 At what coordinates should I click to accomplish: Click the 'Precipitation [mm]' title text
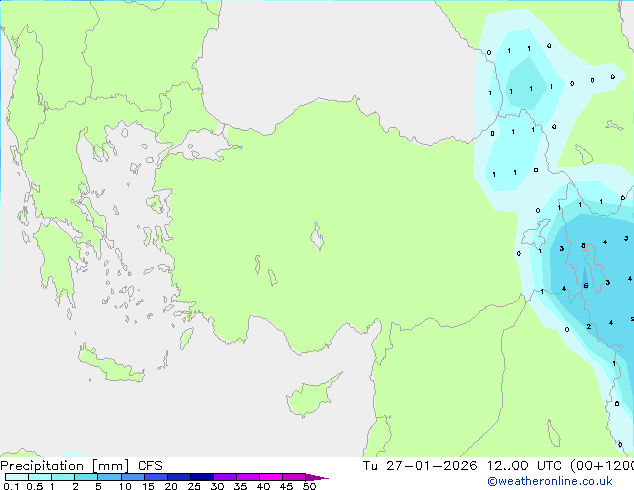[x=64, y=466]
